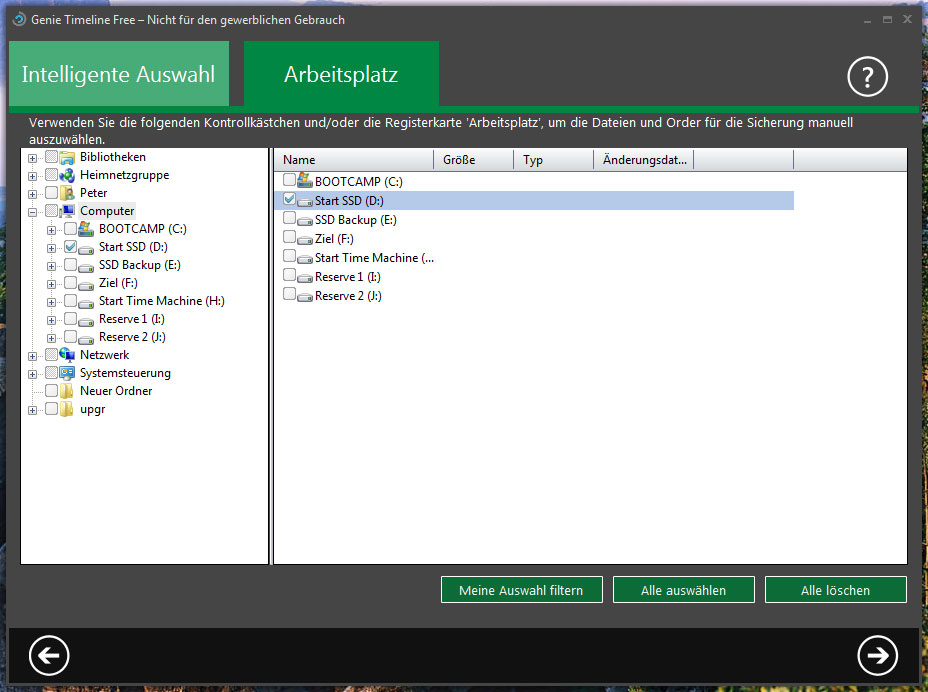Switch to Arbeitsplatz tab
Image resolution: width=928 pixels, height=692 pixels.
341,74
